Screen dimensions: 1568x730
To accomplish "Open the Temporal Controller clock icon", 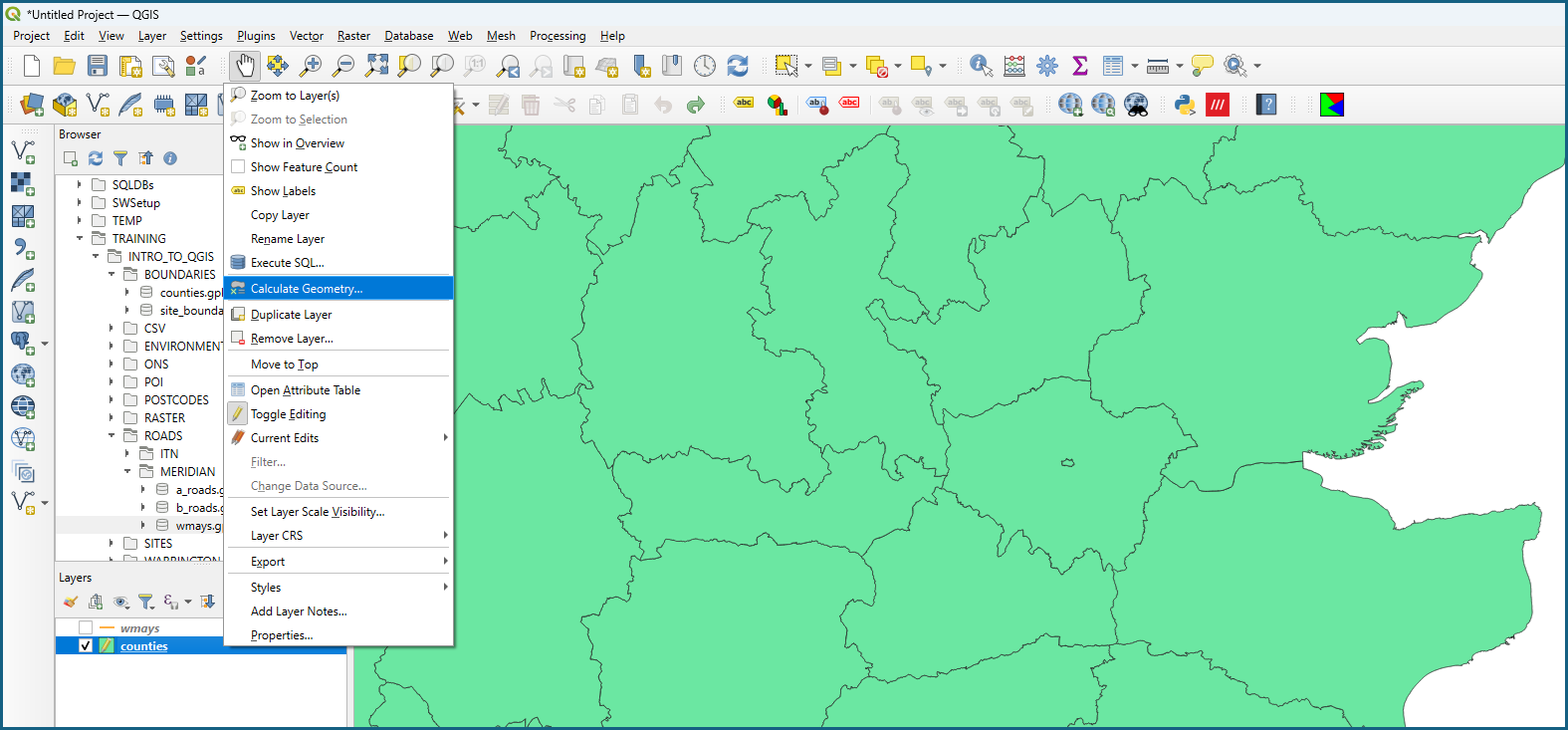I will 705,66.
